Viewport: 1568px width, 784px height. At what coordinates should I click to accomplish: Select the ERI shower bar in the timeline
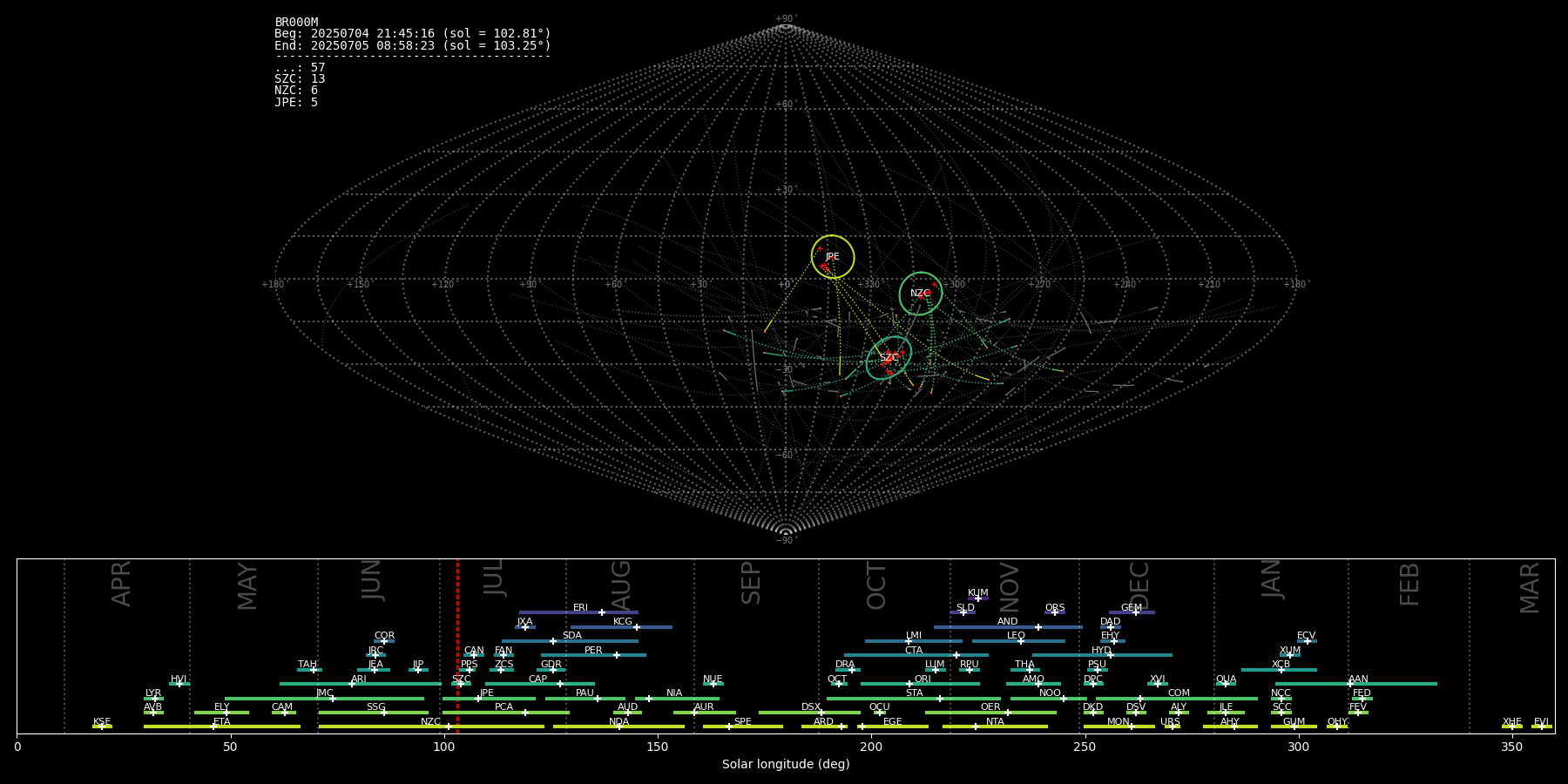coord(578,612)
